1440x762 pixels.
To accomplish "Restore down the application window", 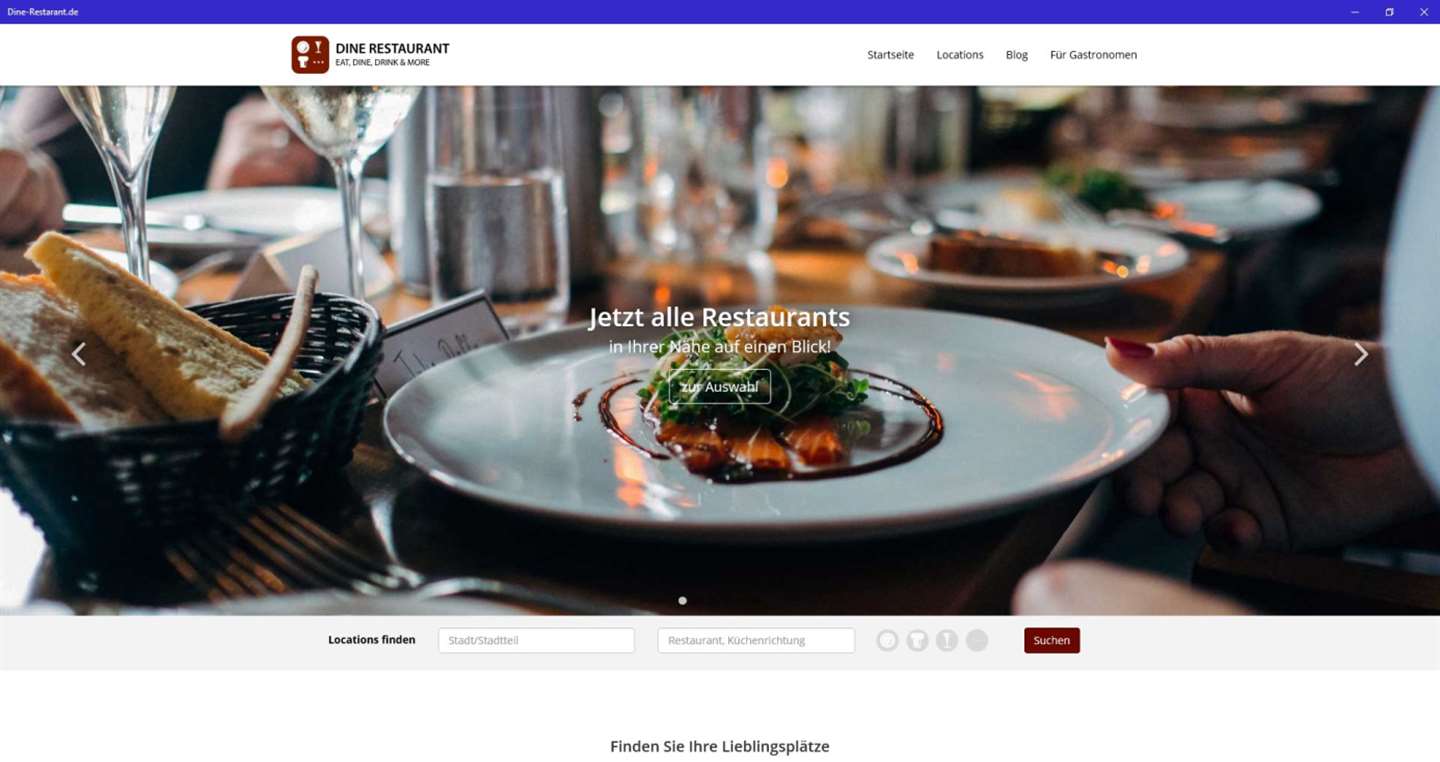I will pos(1389,12).
